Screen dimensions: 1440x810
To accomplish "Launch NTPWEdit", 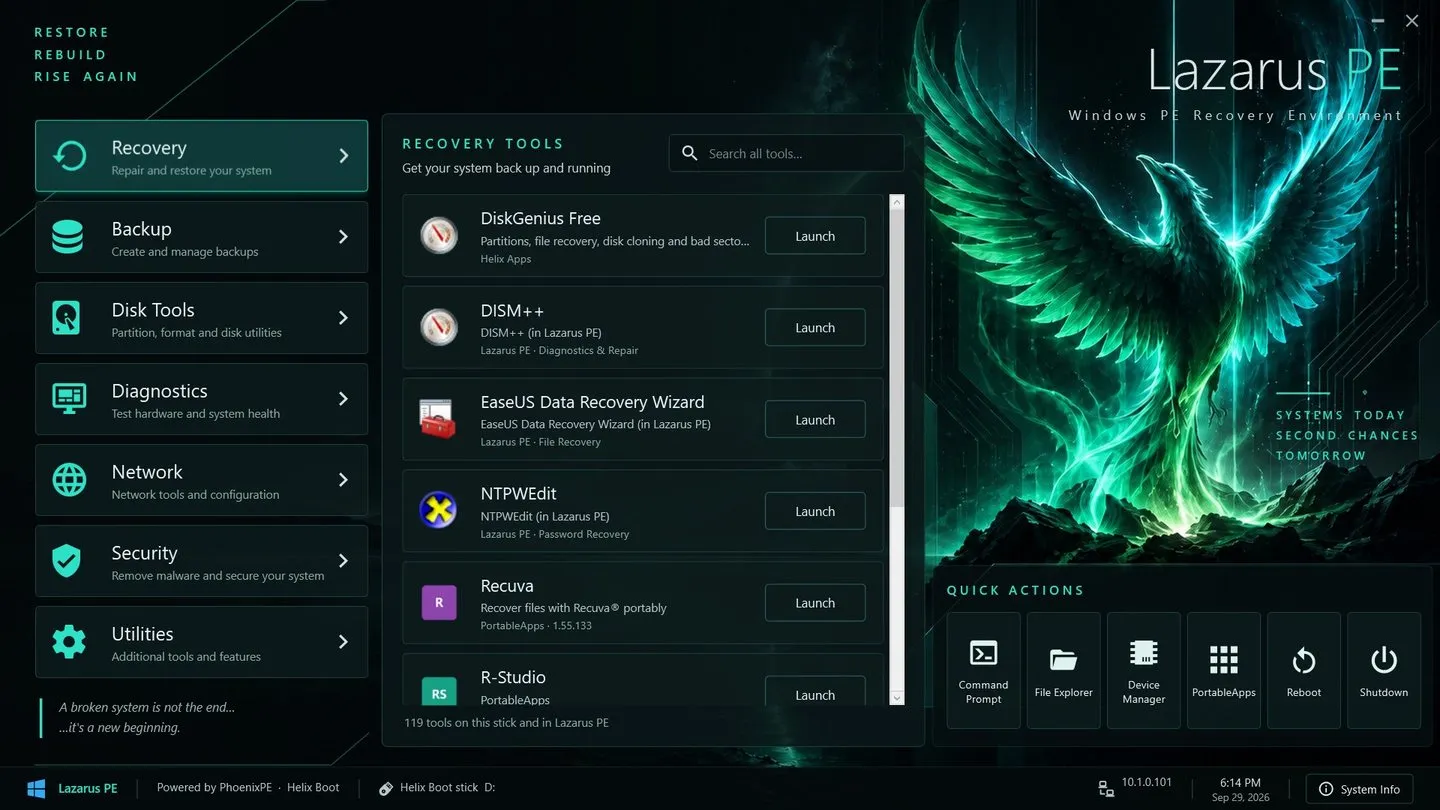I will (x=815, y=511).
